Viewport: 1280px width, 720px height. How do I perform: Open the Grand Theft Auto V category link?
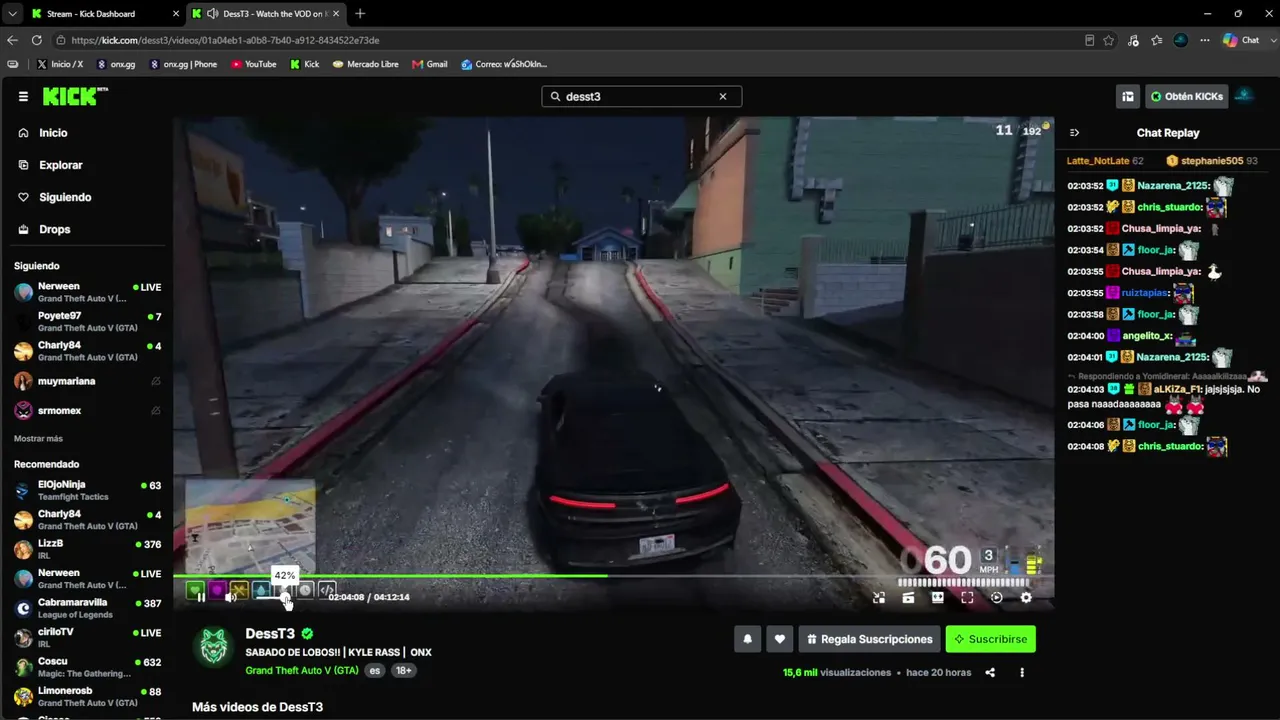tap(302, 670)
